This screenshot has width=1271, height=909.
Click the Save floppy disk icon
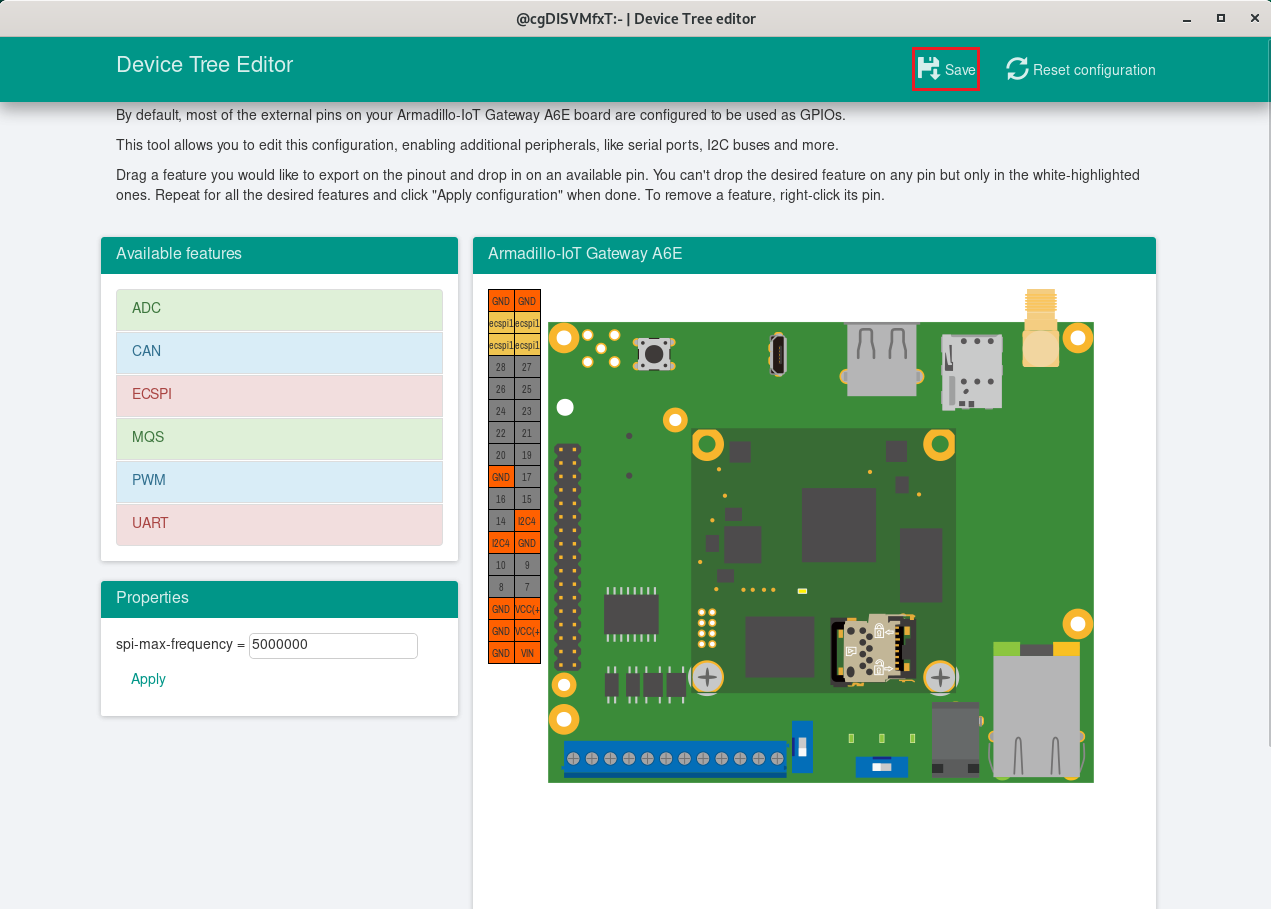tap(929, 69)
